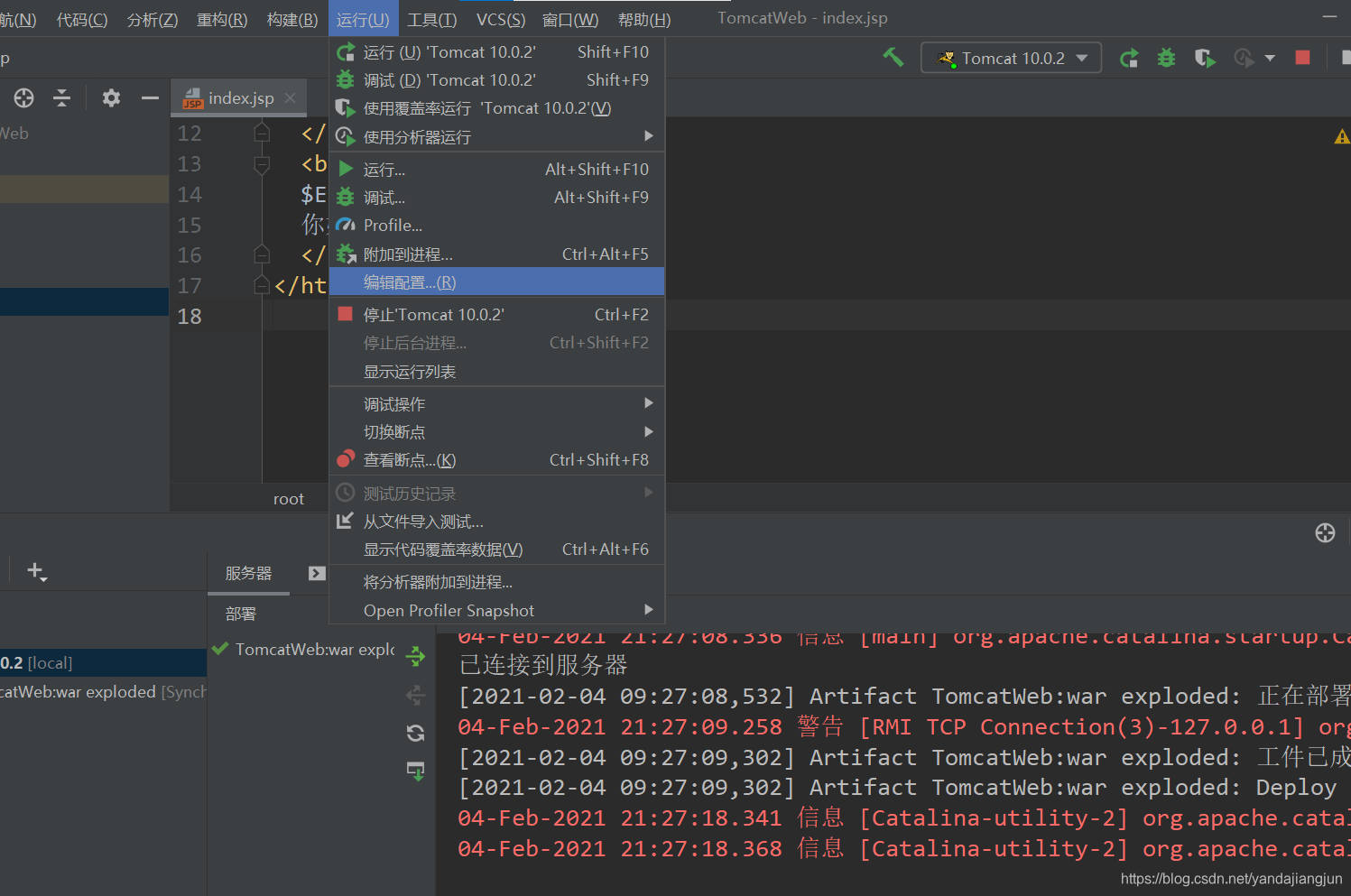Click the red Stop button in toolbar
1351x896 pixels.
[x=1302, y=58]
